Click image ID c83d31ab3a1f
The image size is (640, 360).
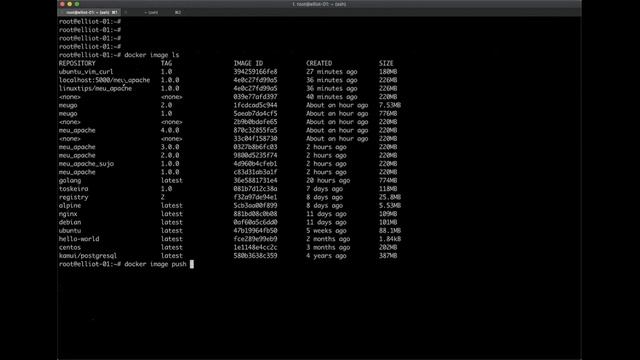click(x=255, y=172)
